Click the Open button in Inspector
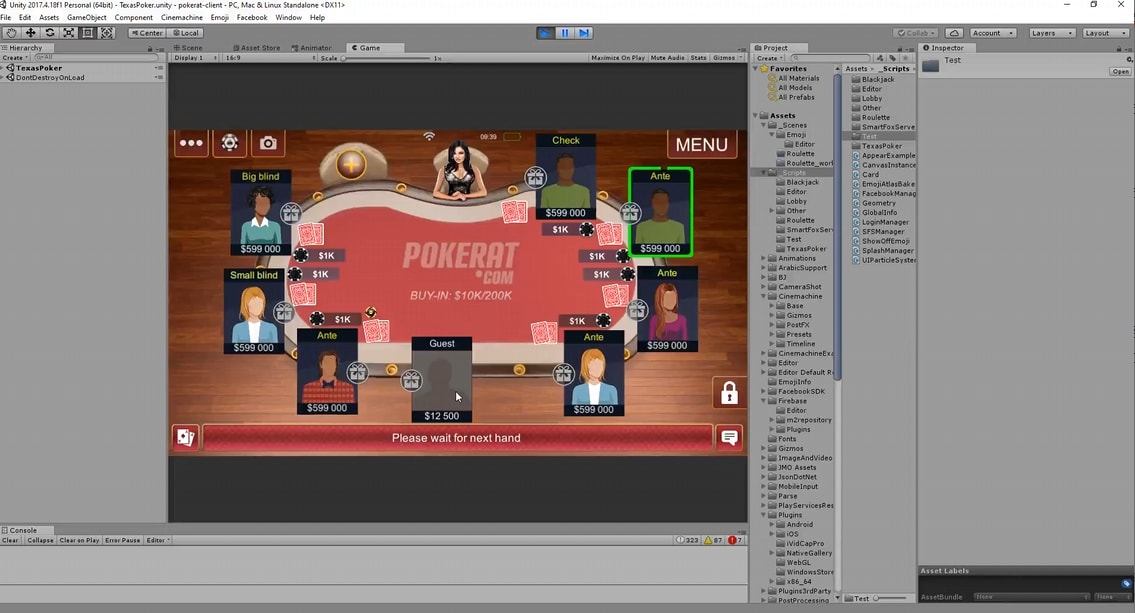This screenshot has height=613, width=1135. 1121,71
